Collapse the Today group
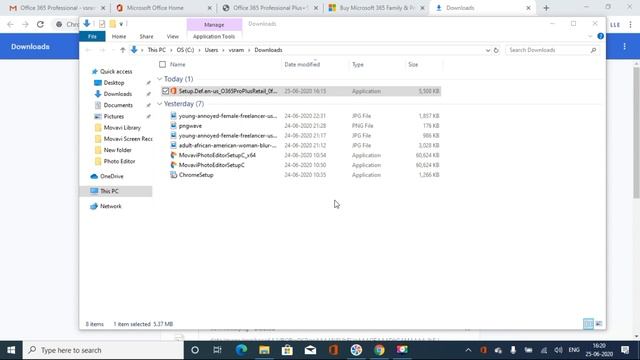 [160, 79]
